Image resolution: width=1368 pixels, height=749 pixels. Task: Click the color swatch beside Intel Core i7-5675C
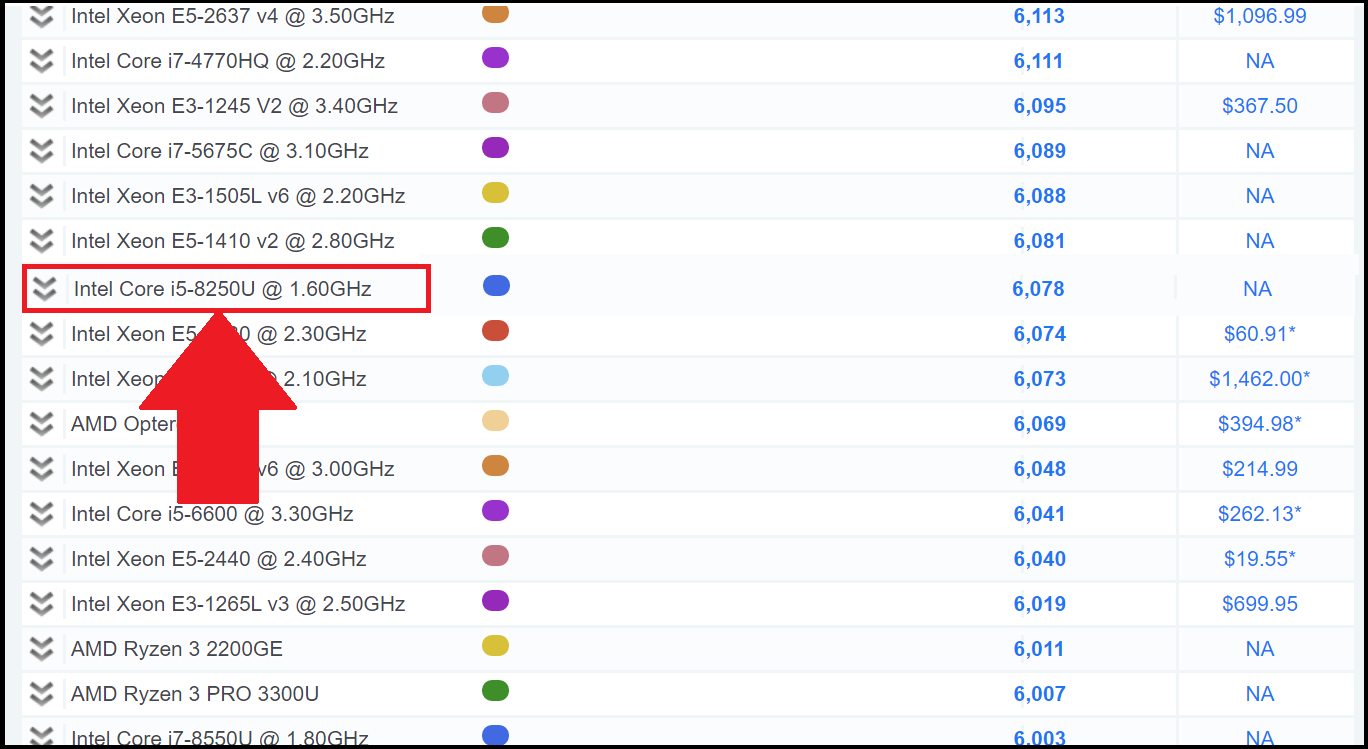(495, 147)
